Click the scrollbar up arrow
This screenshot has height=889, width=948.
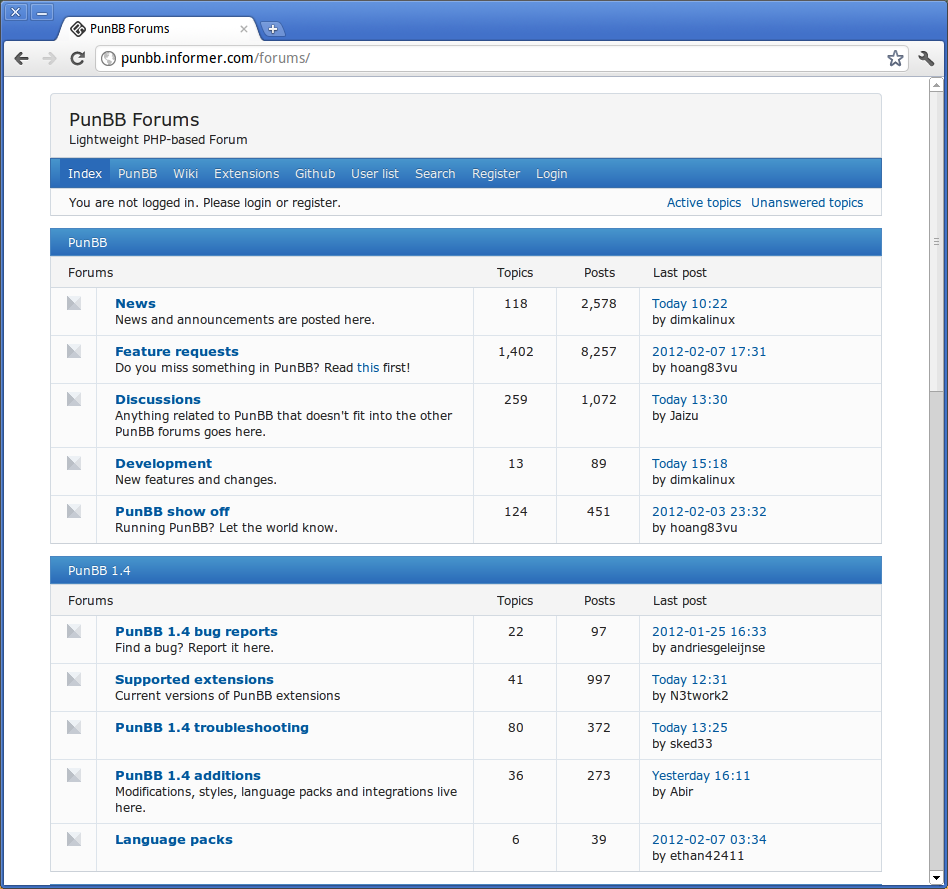click(936, 85)
